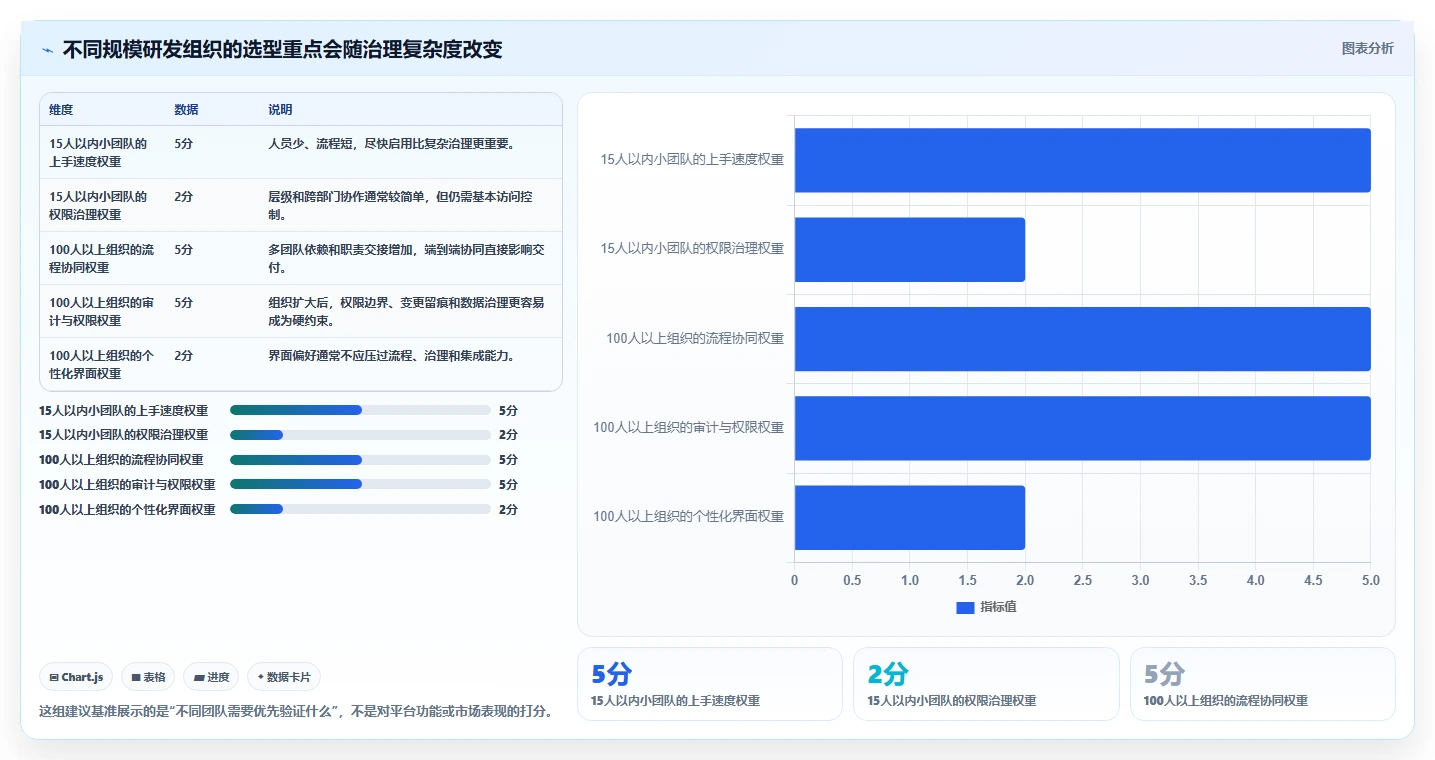Click progress bar for 100人以上组织的流程协同权重
The image size is (1435, 760).
point(360,460)
